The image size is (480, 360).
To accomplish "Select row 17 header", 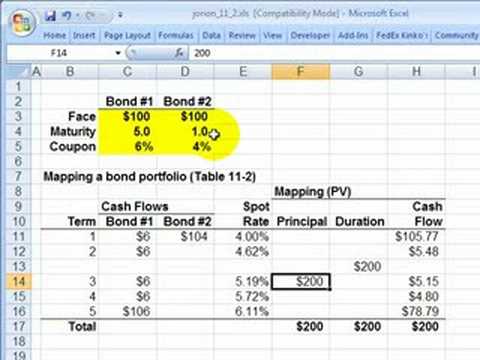I will [19, 326].
